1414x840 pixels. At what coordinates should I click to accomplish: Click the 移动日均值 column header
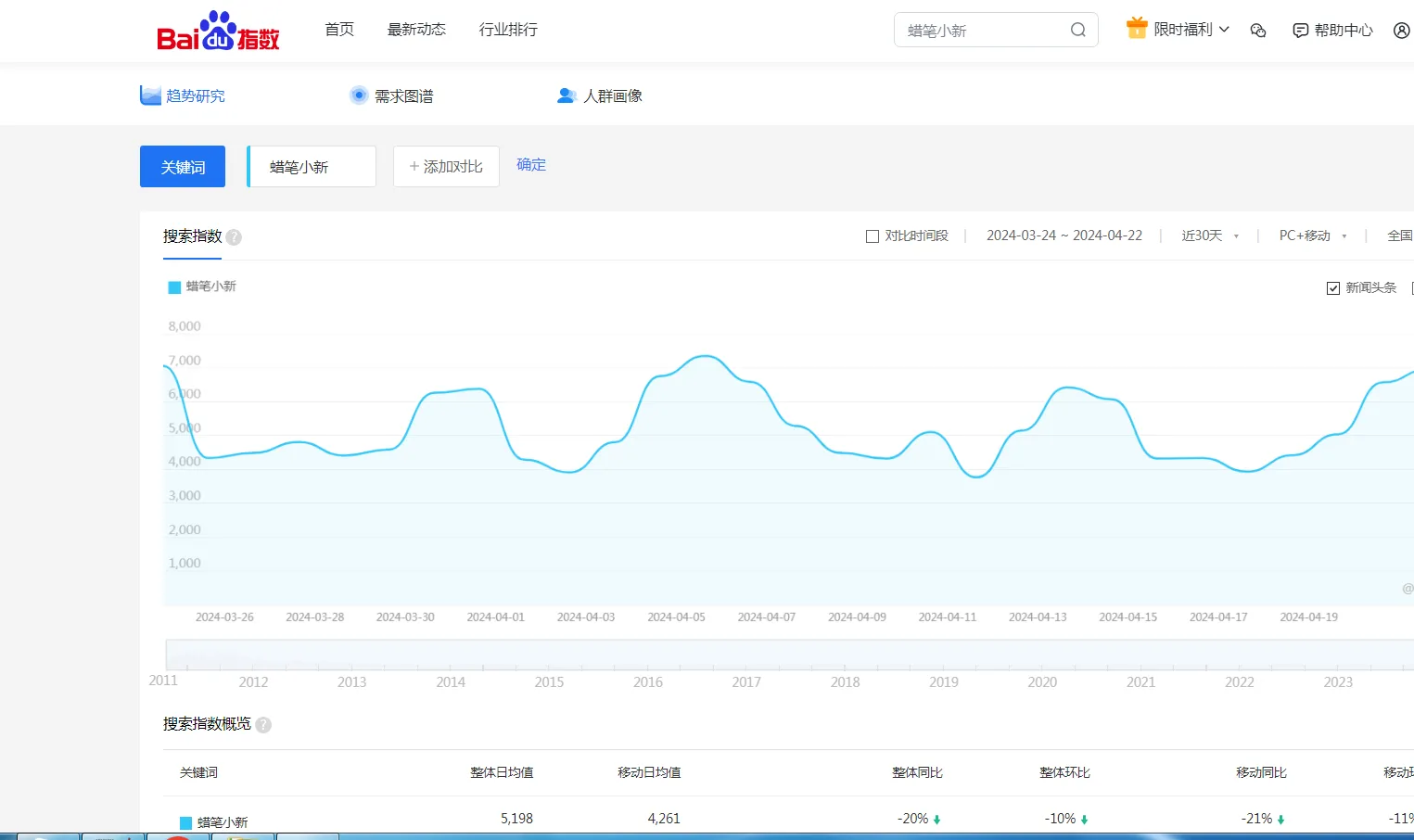[x=649, y=772]
